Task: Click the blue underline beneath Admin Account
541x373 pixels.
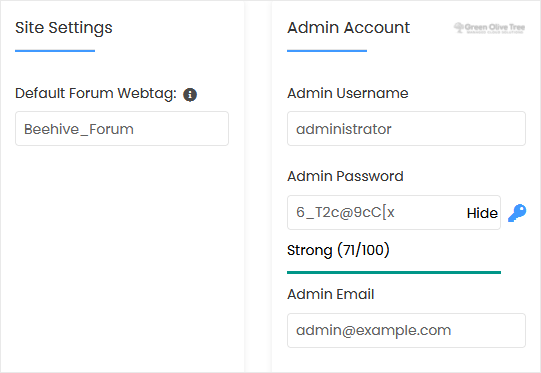Action: (x=327, y=51)
